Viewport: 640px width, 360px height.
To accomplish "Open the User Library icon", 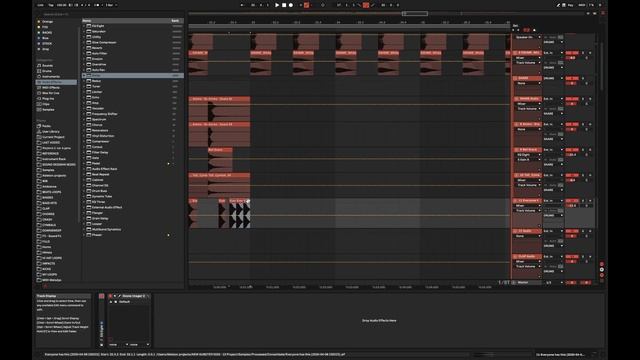I will (x=39, y=131).
